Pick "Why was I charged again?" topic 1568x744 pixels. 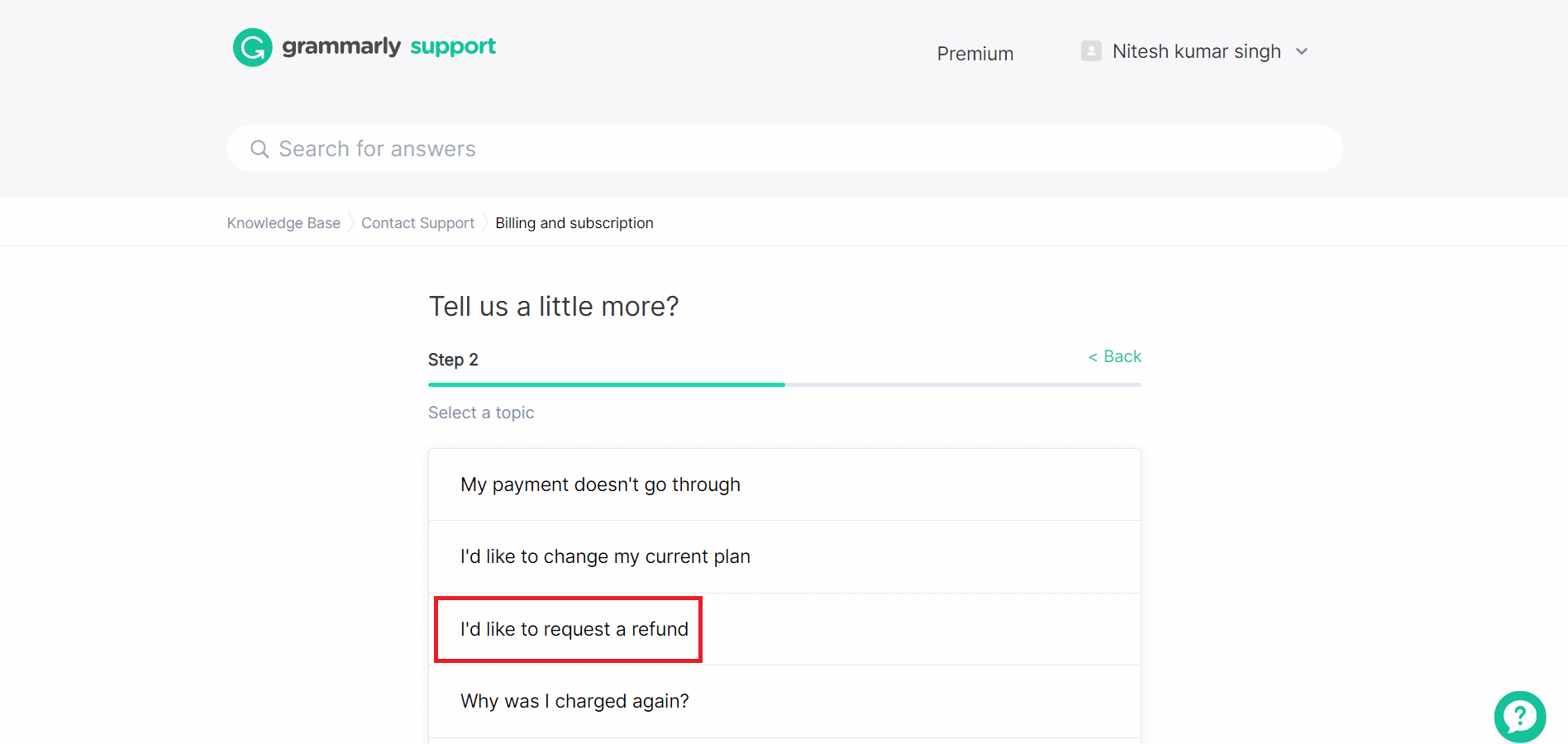(x=574, y=701)
